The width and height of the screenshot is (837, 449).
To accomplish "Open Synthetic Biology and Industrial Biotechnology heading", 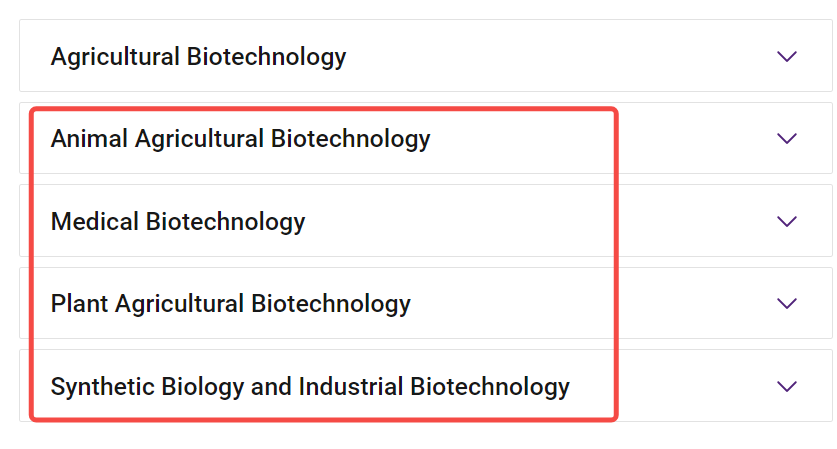I will pos(310,386).
